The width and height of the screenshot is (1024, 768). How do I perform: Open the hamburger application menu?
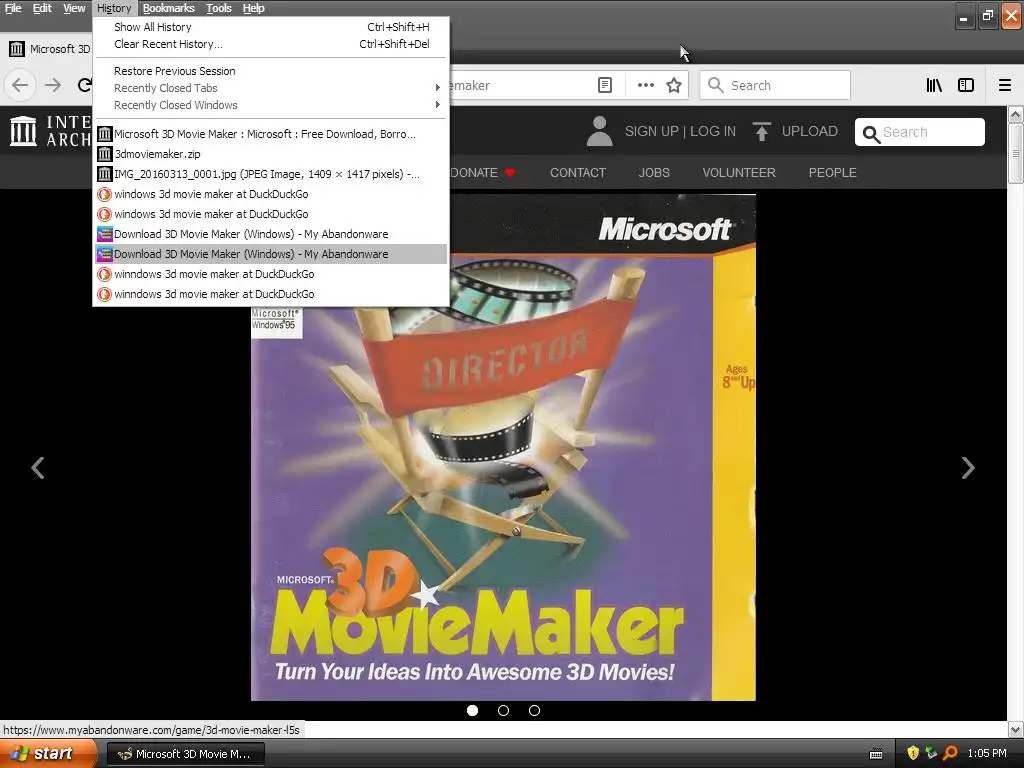[1004, 85]
